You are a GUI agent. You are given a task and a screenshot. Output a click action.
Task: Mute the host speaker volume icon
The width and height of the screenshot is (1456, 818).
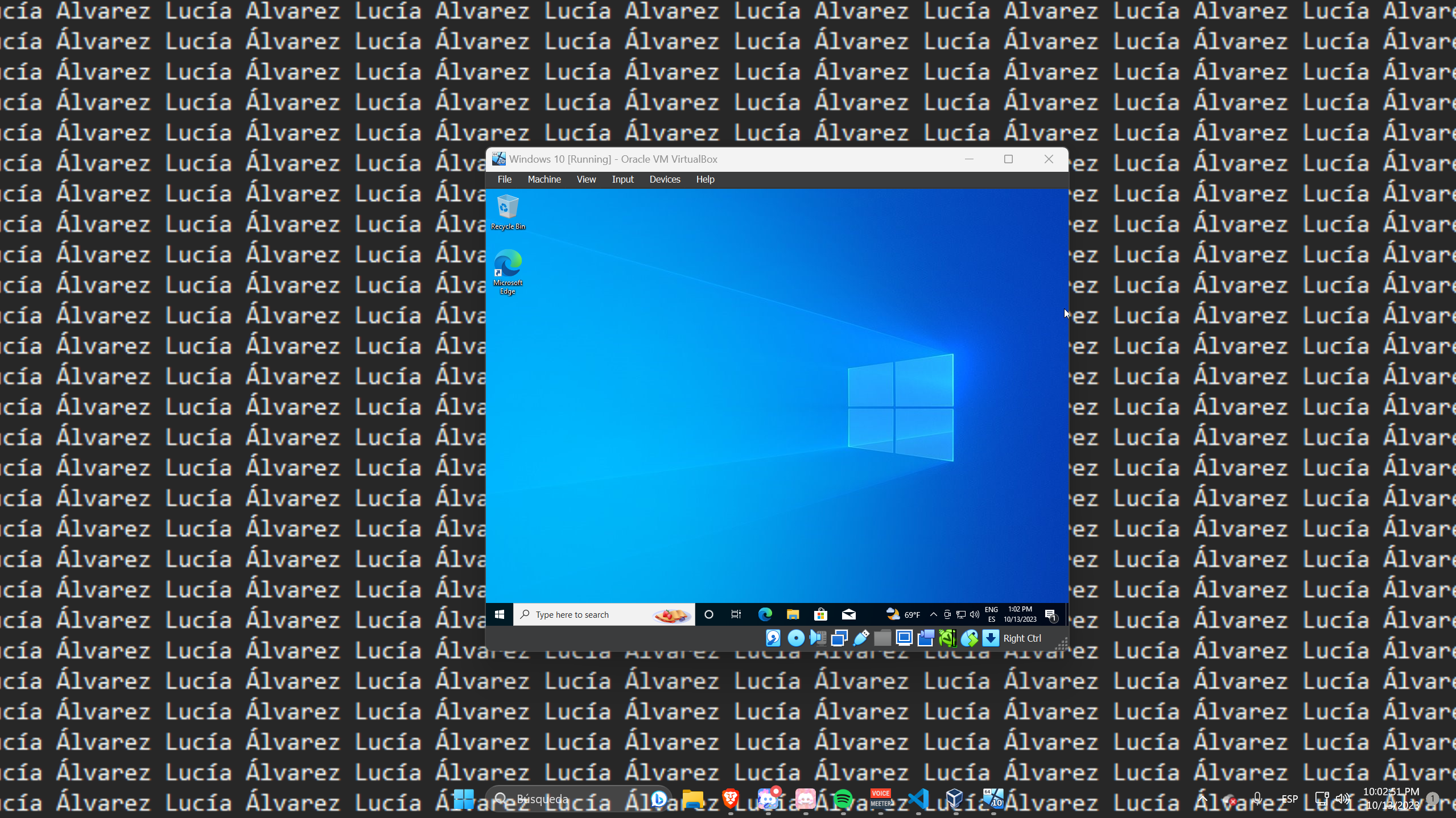point(1342,798)
